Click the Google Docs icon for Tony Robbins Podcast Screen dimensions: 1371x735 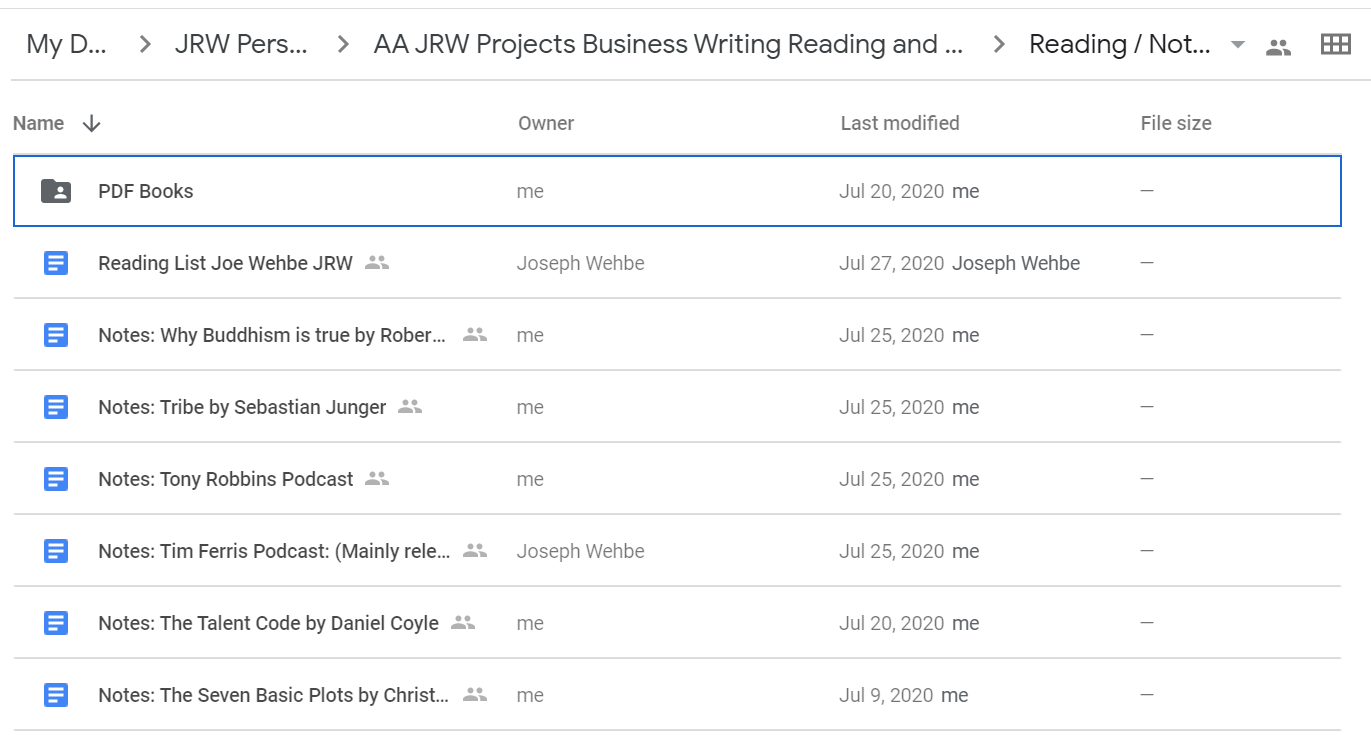pyautogui.click(x=56, y=479)
